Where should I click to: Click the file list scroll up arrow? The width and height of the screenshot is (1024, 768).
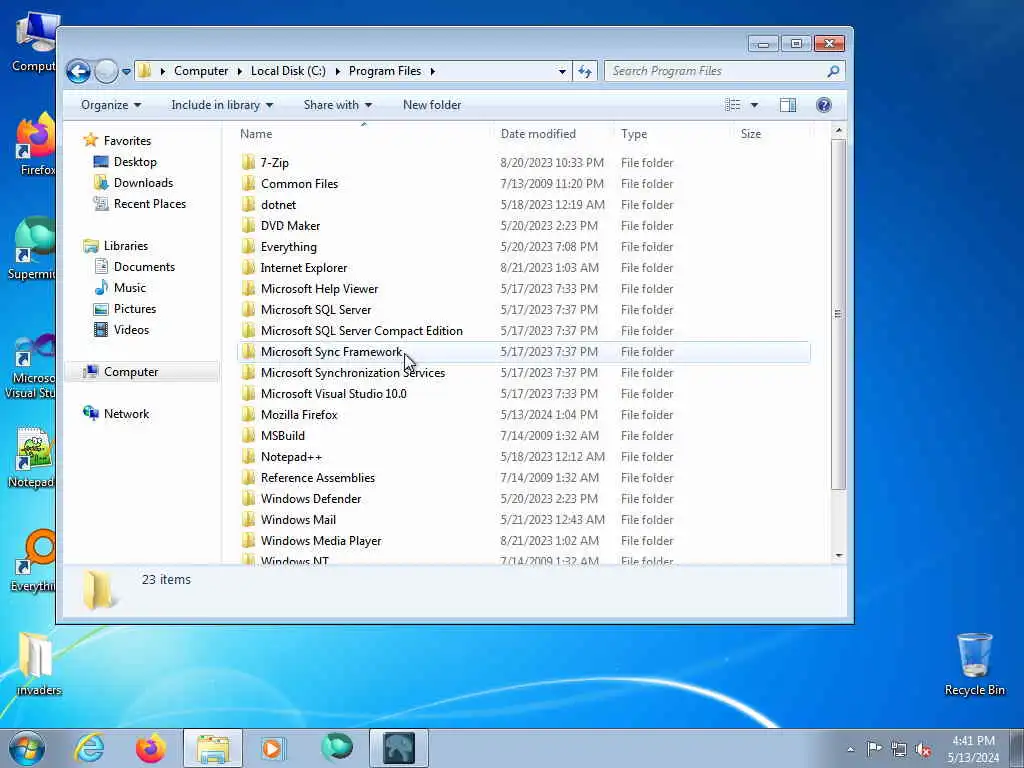click(839, 131)
